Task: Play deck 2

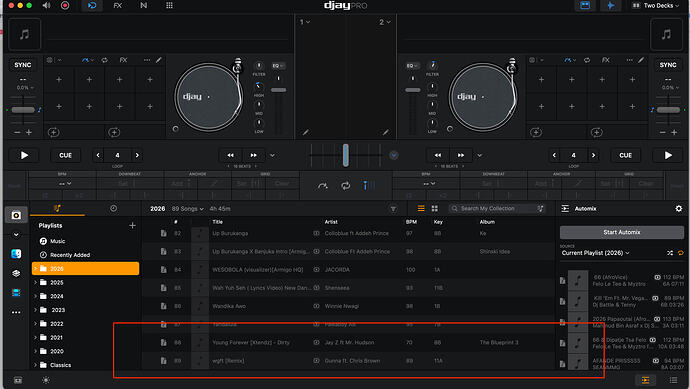Action: (668, 155)
